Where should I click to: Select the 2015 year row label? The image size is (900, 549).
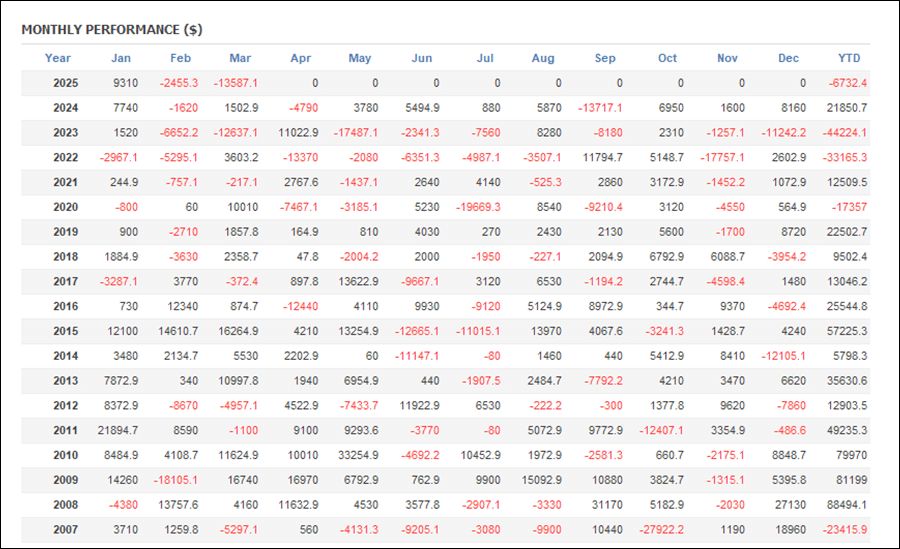coord(65,331)
